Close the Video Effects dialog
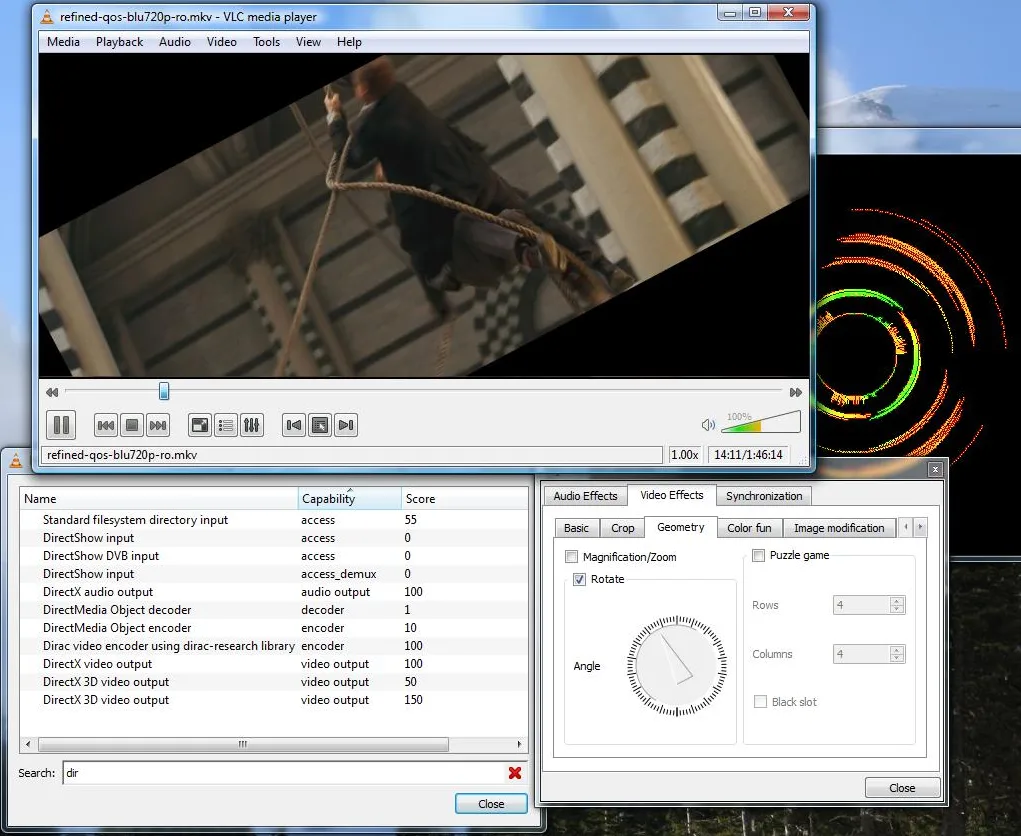This screenshot has height=836, width=1021. 901,787
